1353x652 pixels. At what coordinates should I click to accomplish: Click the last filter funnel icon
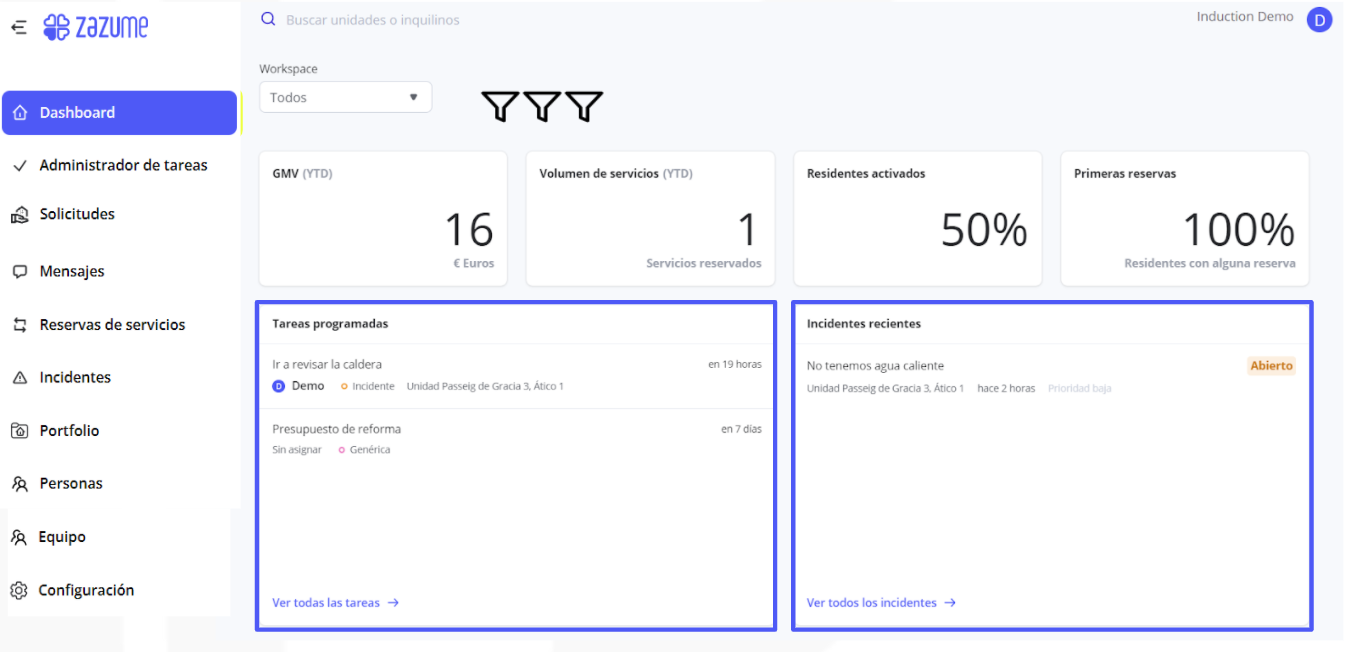coord(584,105)
